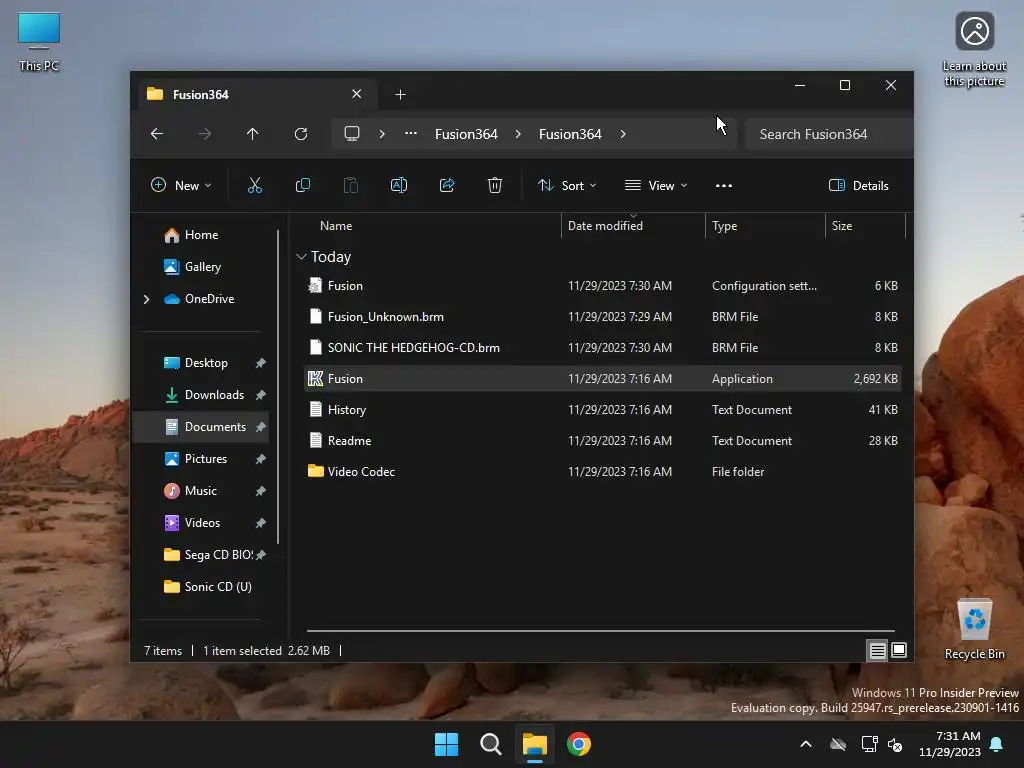Open the address bar ellipsis for hidden folders
The height and width of the screenshot is (768, 1024).
411,133
